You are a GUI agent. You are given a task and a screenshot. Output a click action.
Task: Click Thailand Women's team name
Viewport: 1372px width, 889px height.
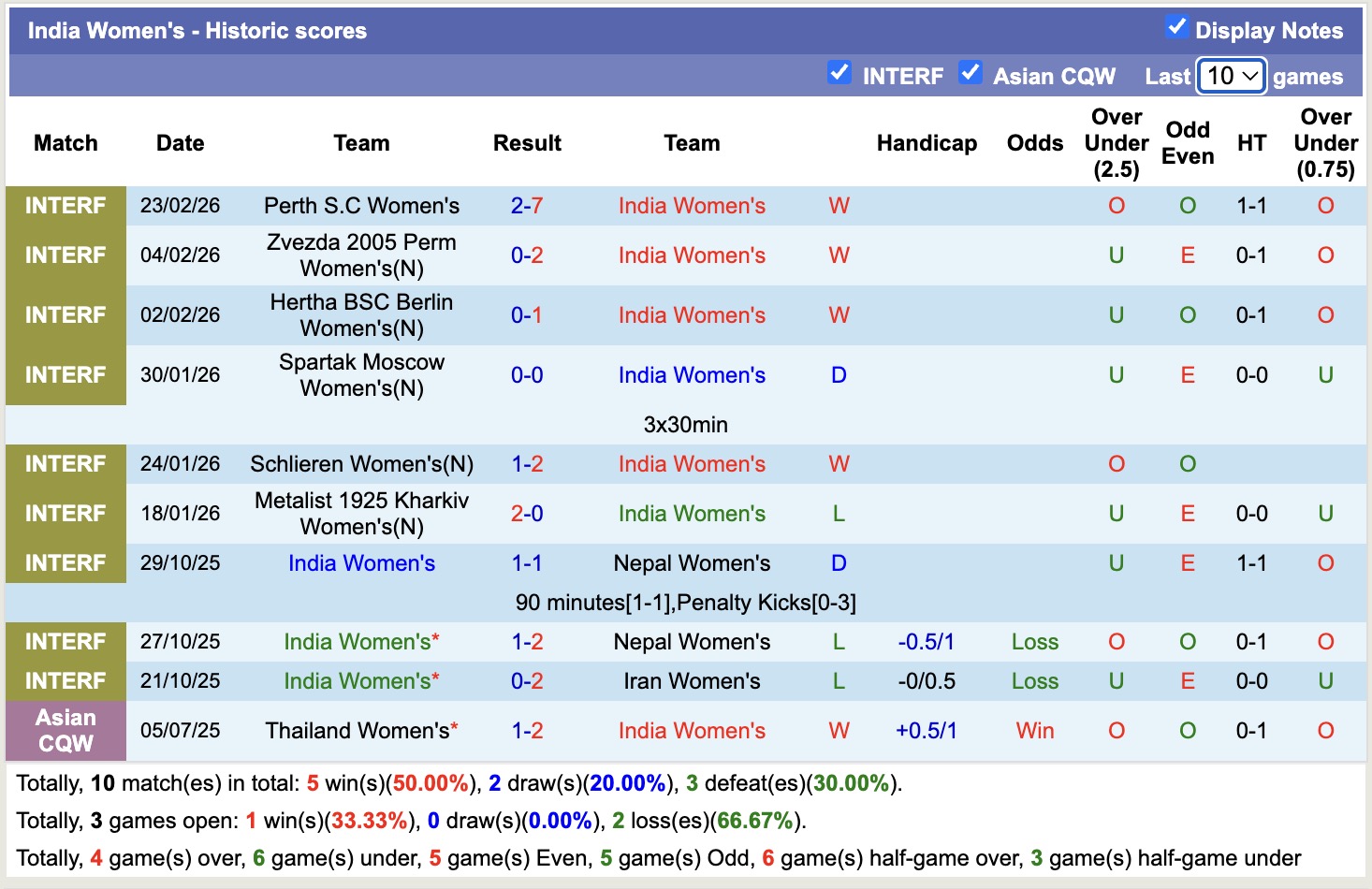[358, 731]
